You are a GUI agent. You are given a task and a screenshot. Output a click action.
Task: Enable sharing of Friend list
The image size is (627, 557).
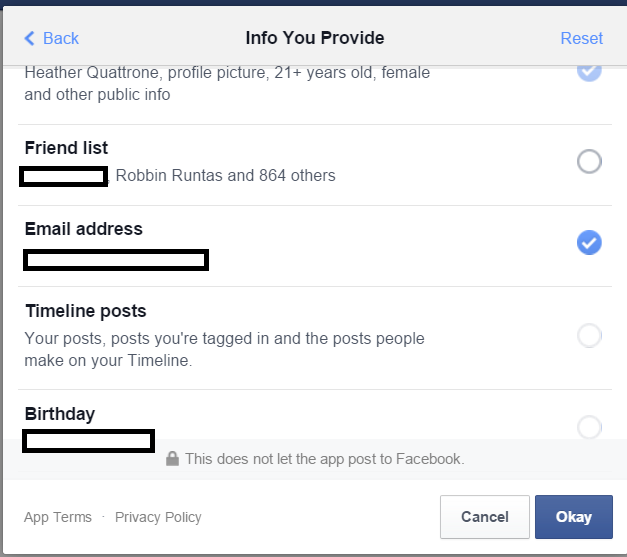(589, 161)
